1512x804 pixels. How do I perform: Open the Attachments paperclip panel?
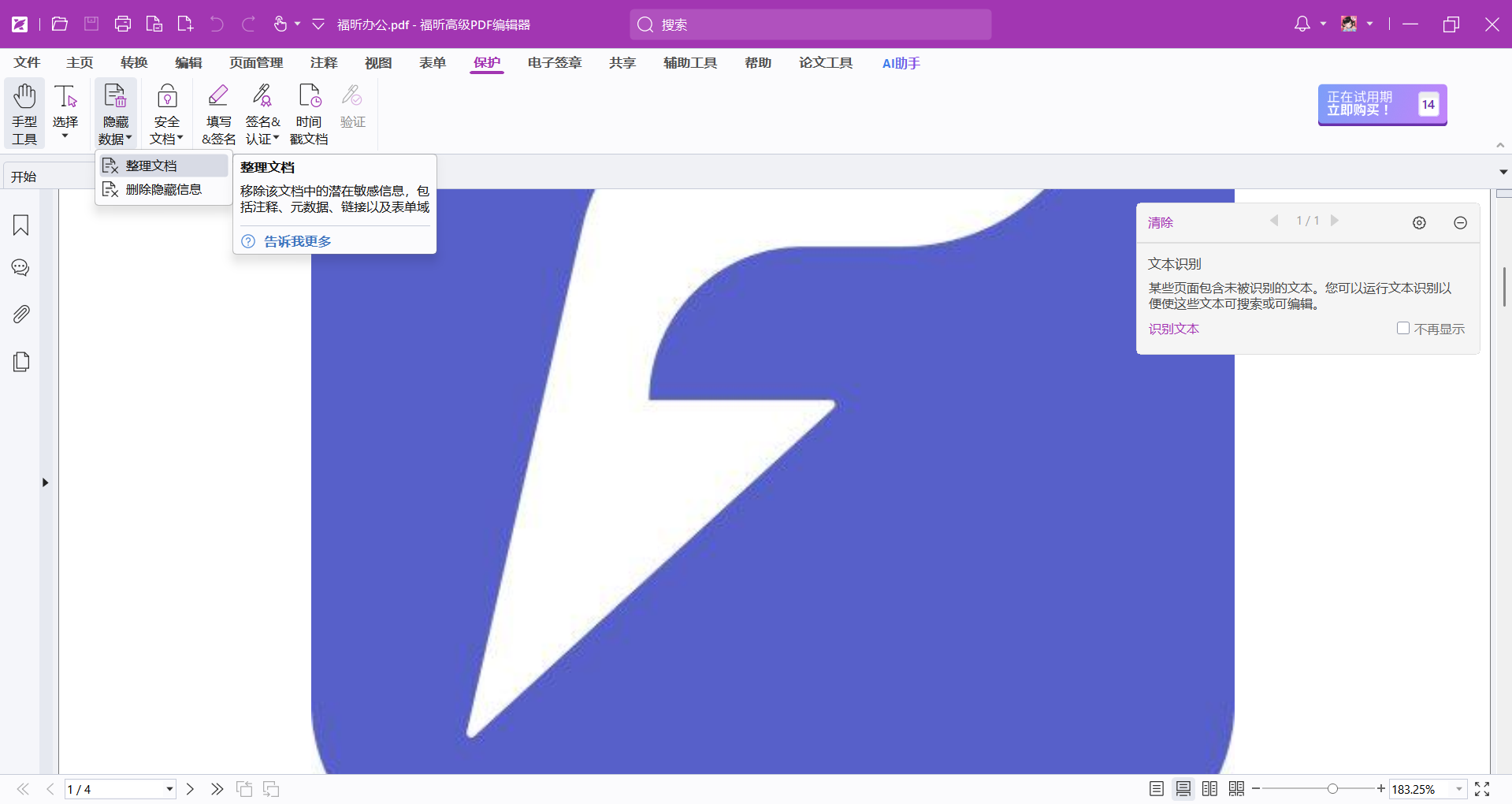pos(21,315)
